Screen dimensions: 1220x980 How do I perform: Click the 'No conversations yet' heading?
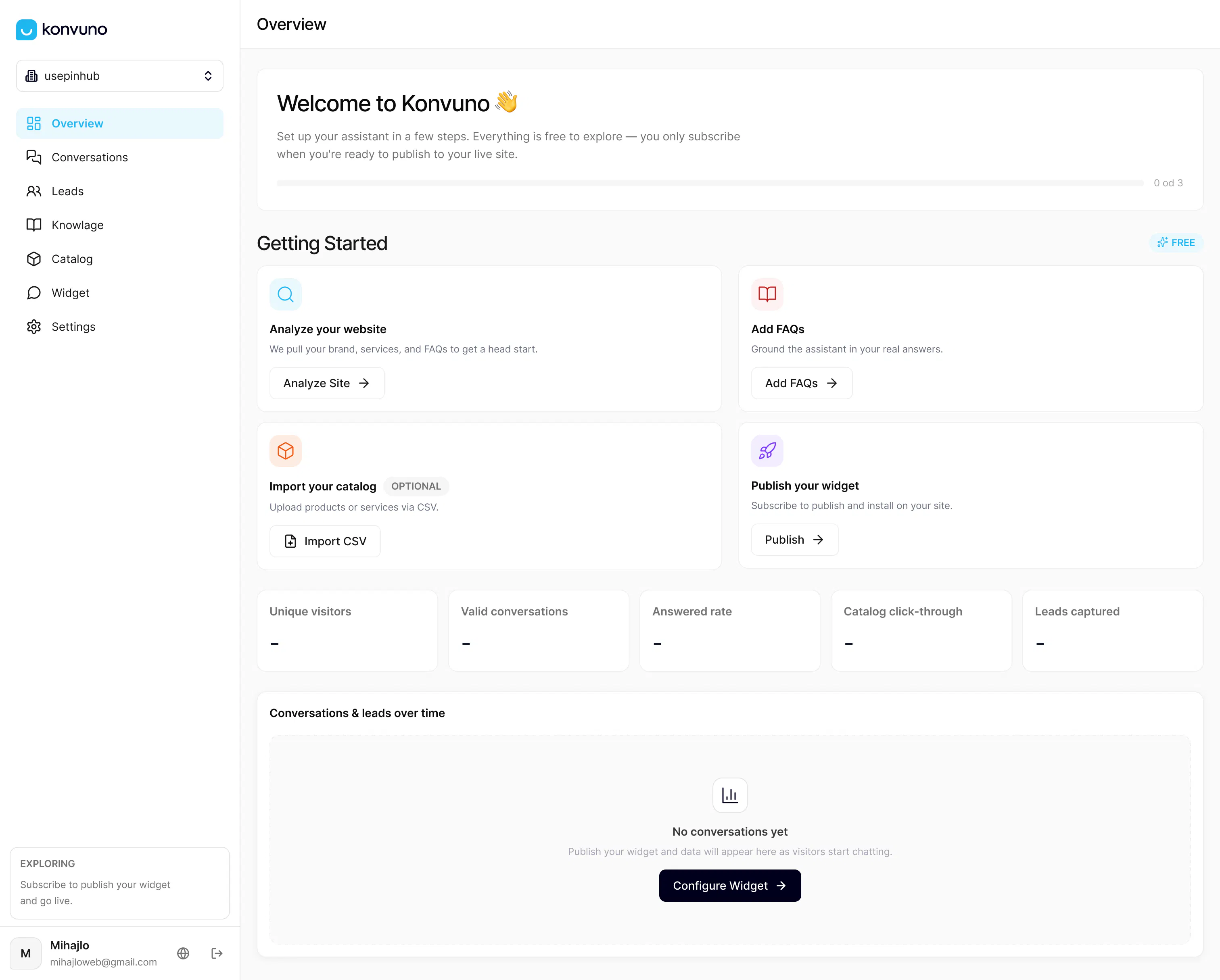coord(730,832)
